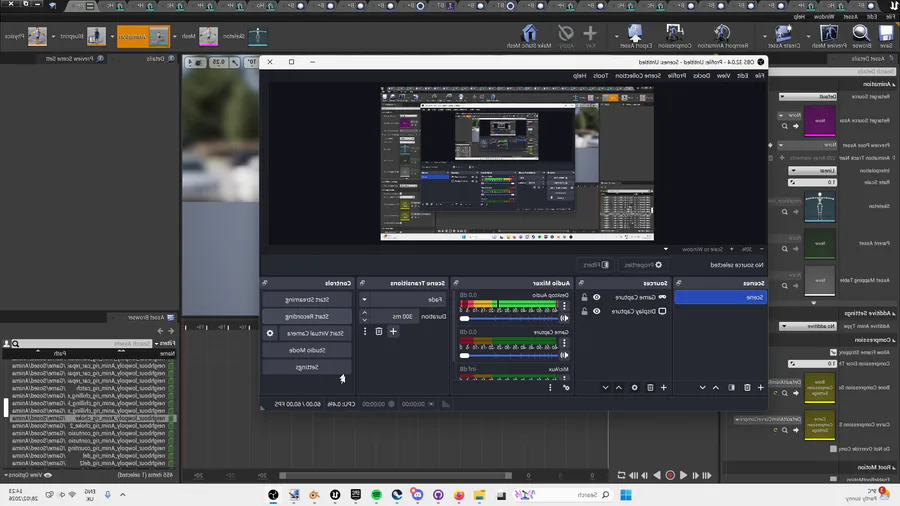900x506 pixels.
Task: Click Make Static Mesh in Unreal toolbar
Action: (x=529, y=36)
